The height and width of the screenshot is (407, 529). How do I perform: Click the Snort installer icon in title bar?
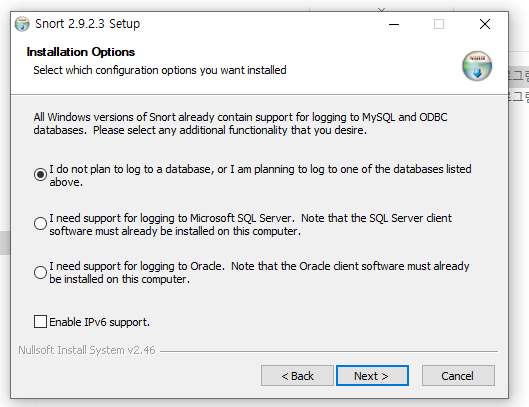22,24
